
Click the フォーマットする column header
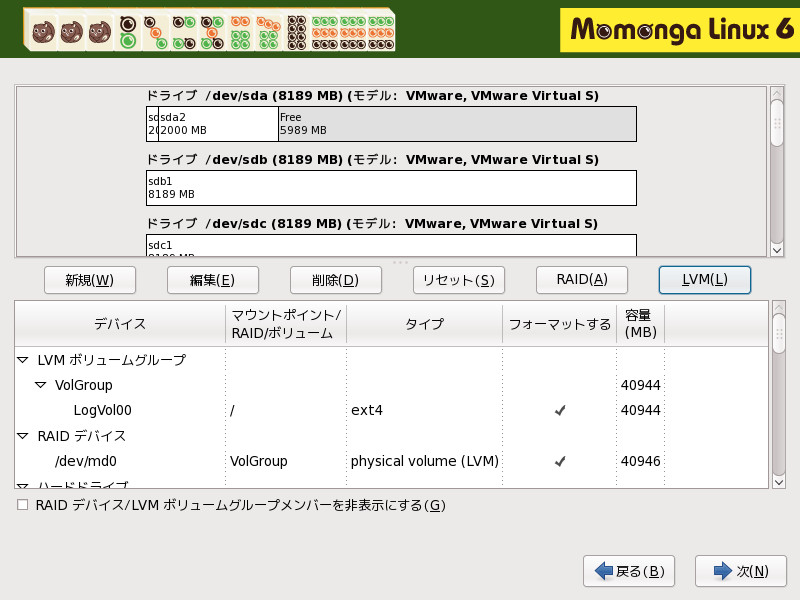pyautogui.click(x=560, y=324)
